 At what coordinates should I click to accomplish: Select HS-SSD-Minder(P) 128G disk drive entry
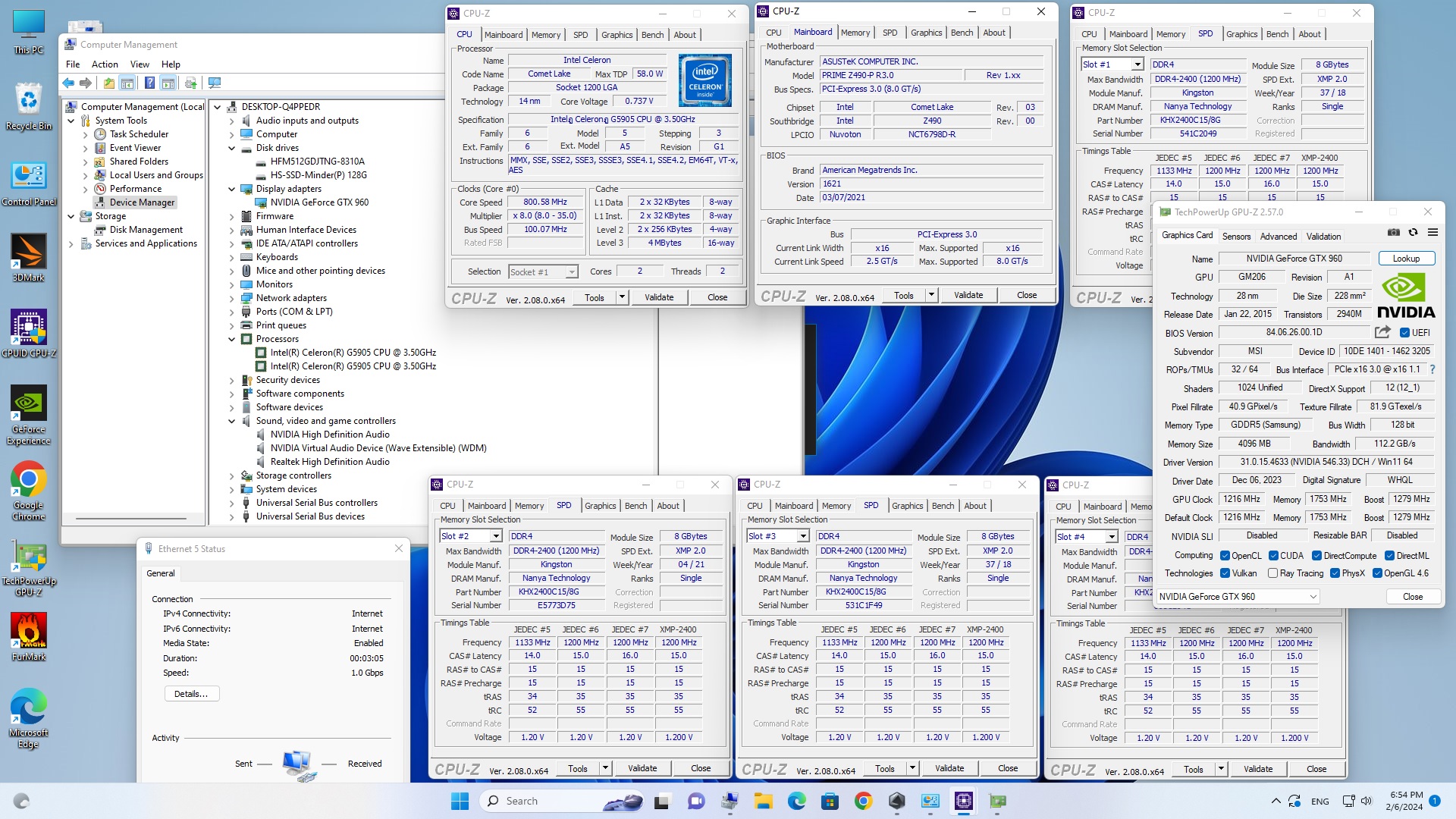click(x=318, y=175)
